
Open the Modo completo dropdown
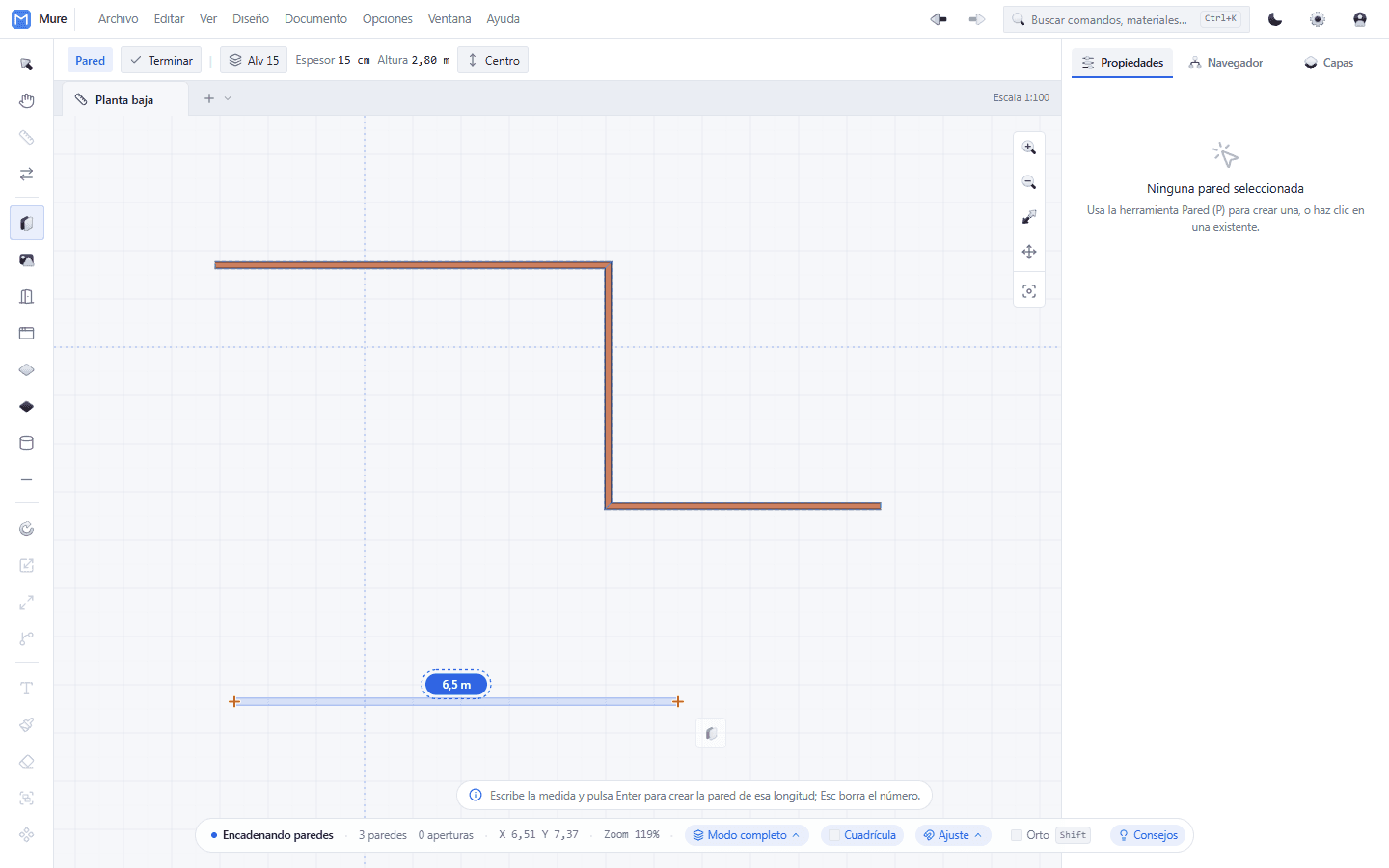point(747,835)
